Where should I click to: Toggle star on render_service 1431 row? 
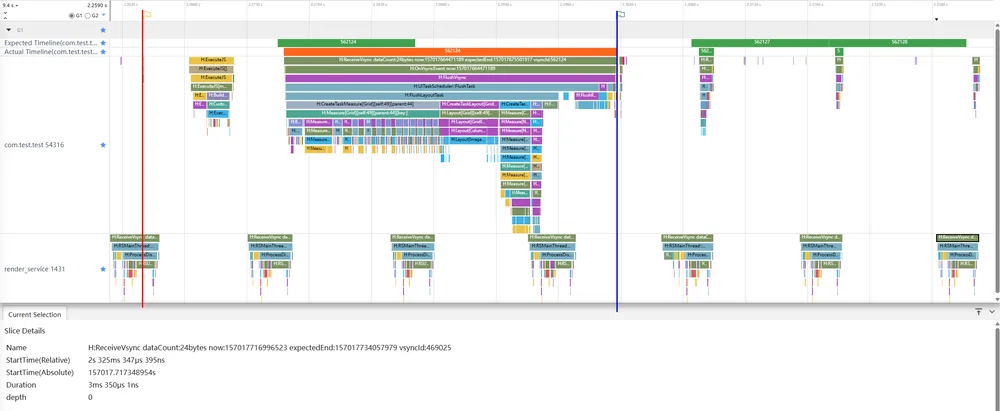click(103, 269)
